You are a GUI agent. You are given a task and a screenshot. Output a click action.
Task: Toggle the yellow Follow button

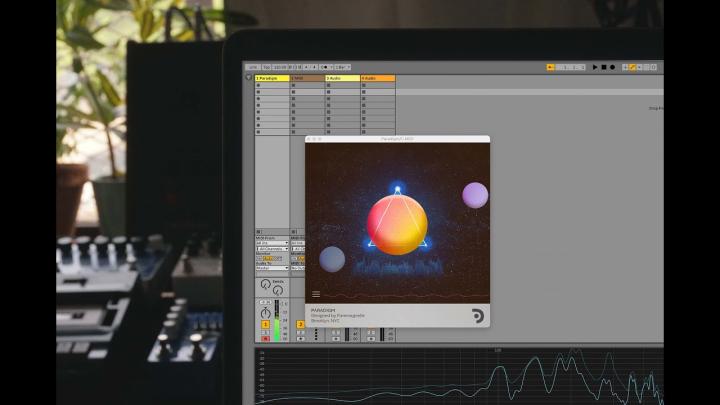550,67
